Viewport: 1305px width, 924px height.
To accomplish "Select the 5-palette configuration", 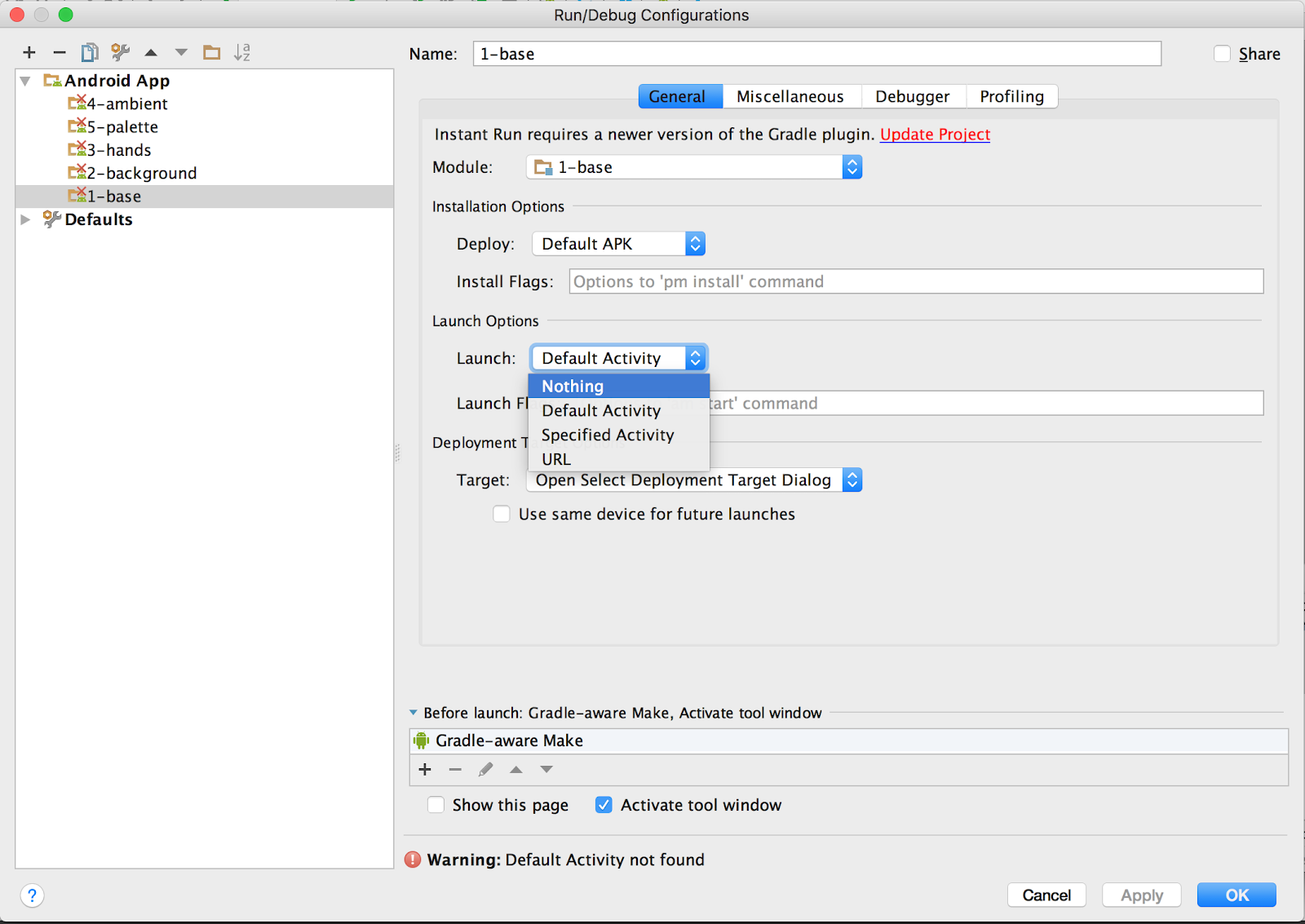I will [x=204, y=126].
